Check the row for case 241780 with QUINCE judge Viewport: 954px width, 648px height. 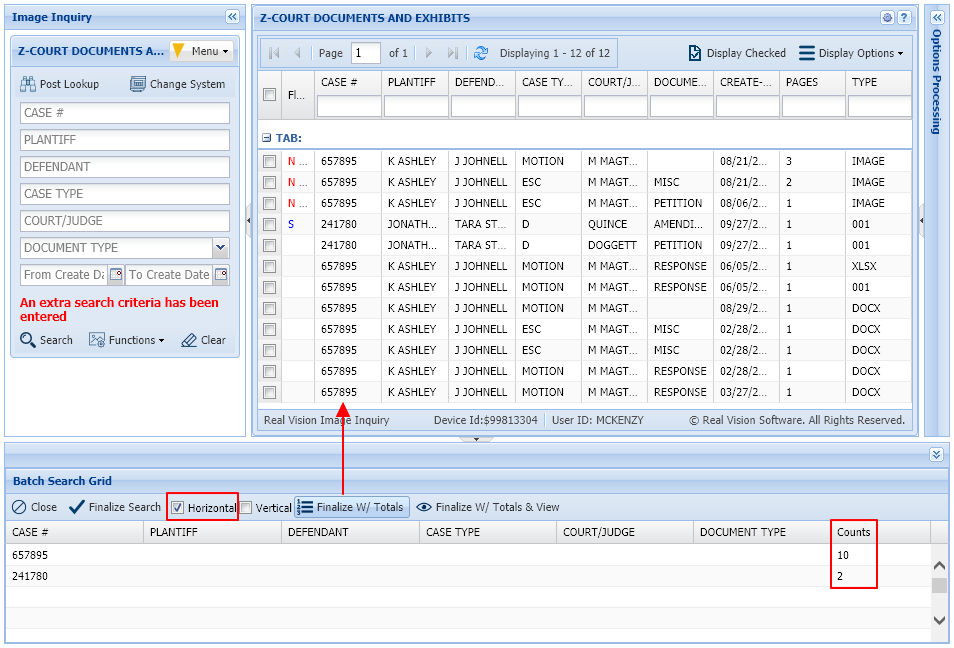click(269, 224)
